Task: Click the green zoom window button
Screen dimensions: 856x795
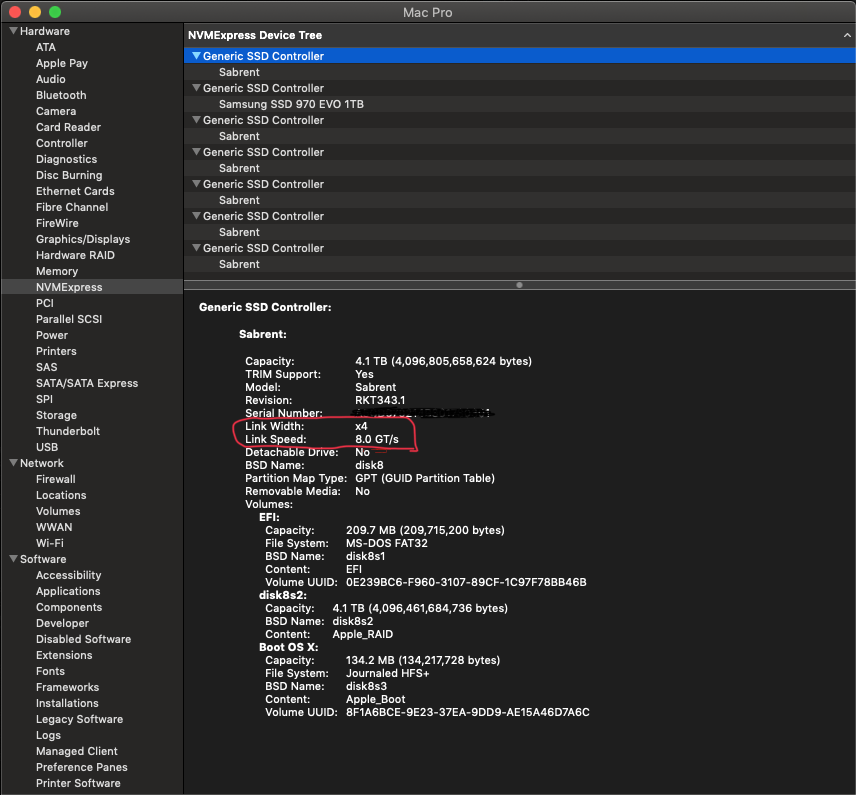Action: [x=55, y=12]
